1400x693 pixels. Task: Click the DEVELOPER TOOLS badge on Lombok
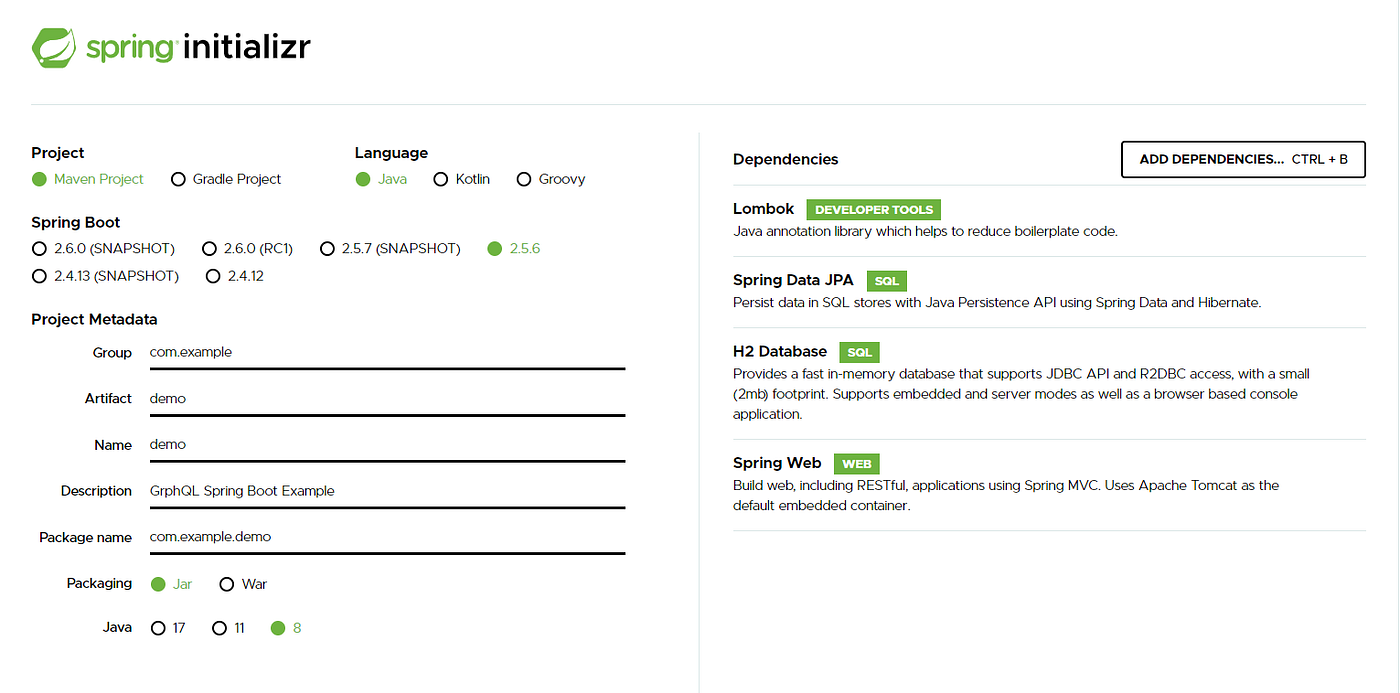(x=873, y=209)
